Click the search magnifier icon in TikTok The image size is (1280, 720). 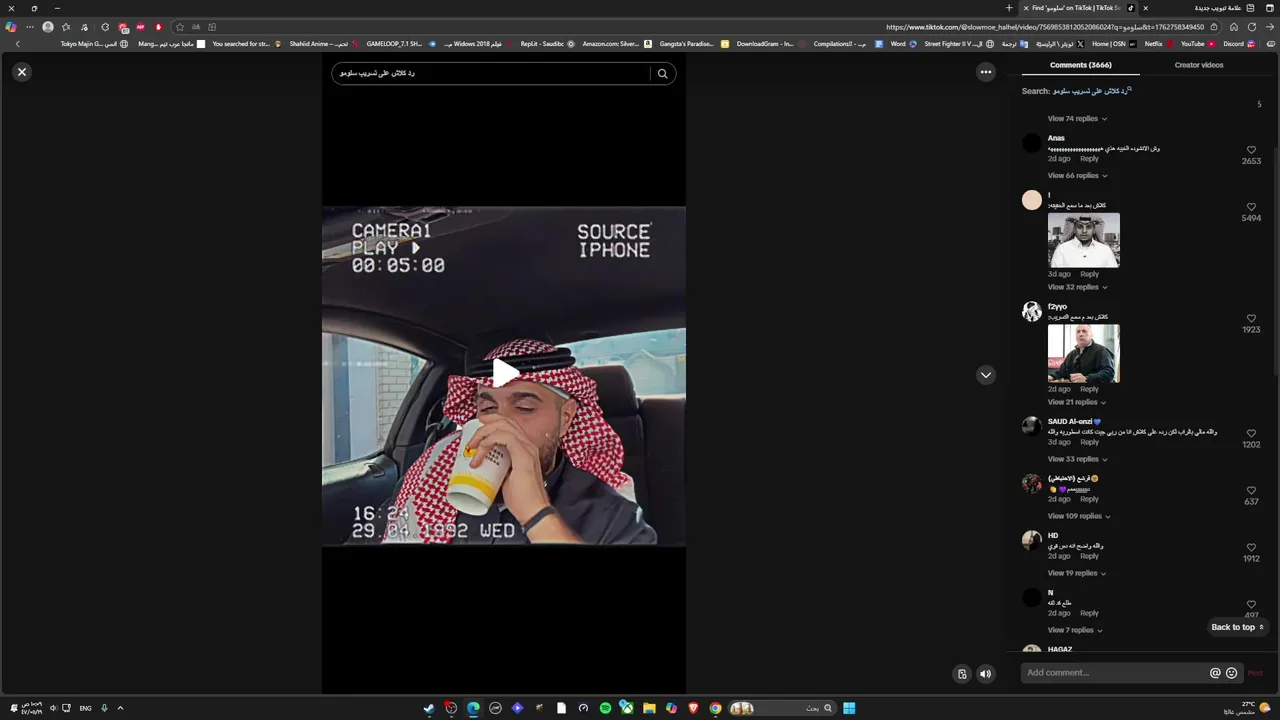pyautogui.click(x=662, y=73)
